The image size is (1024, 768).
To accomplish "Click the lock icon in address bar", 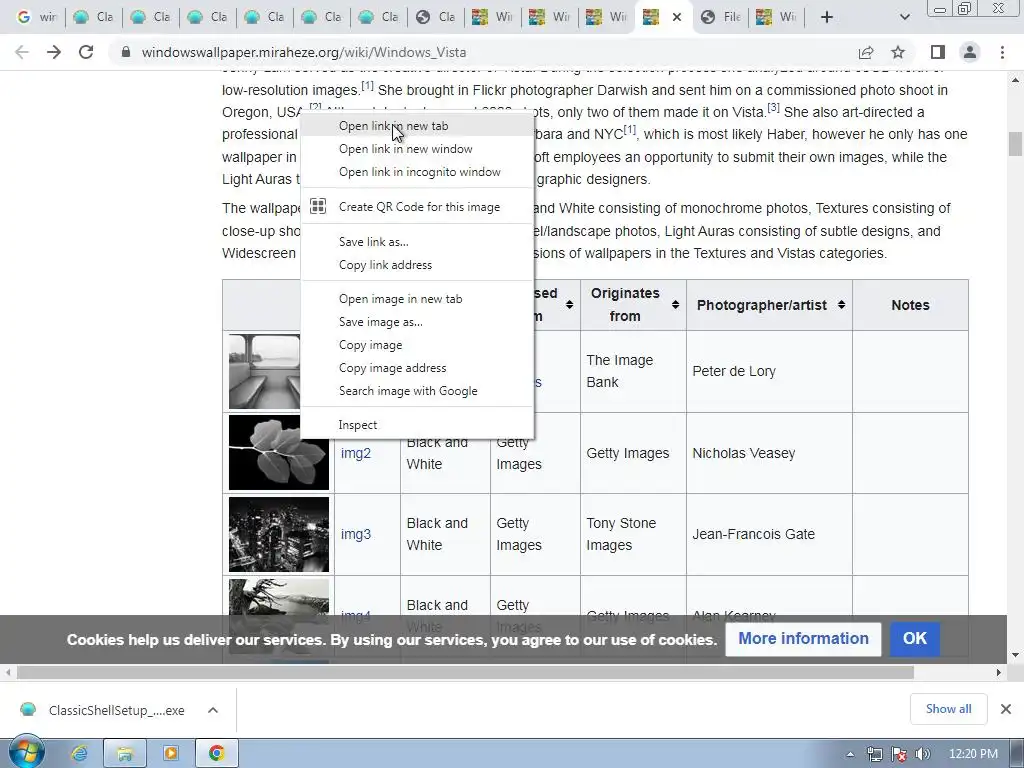I will (x=126, y=52).
